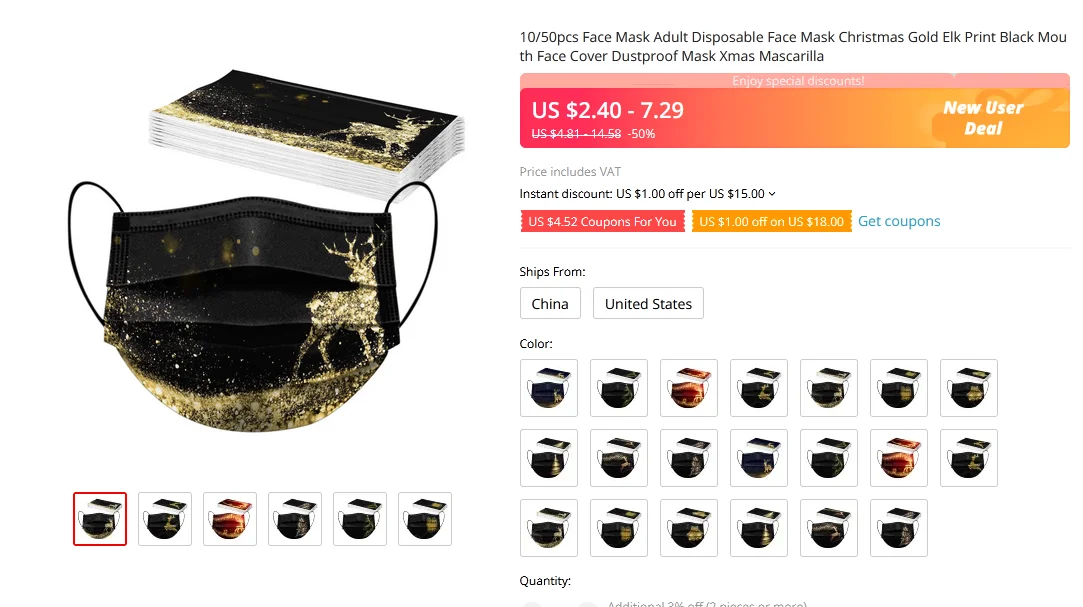Select the first gallery thumbnail with red border

(100, 519)
